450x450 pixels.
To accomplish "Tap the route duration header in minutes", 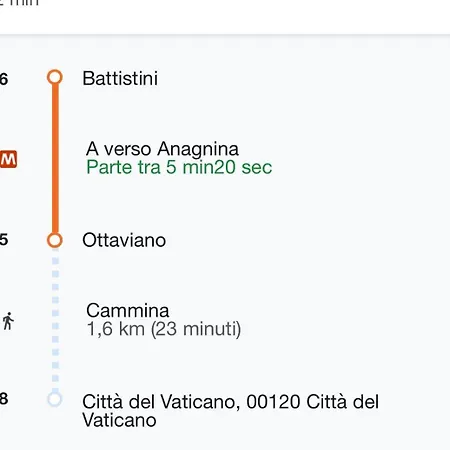I will coord(19,3).
